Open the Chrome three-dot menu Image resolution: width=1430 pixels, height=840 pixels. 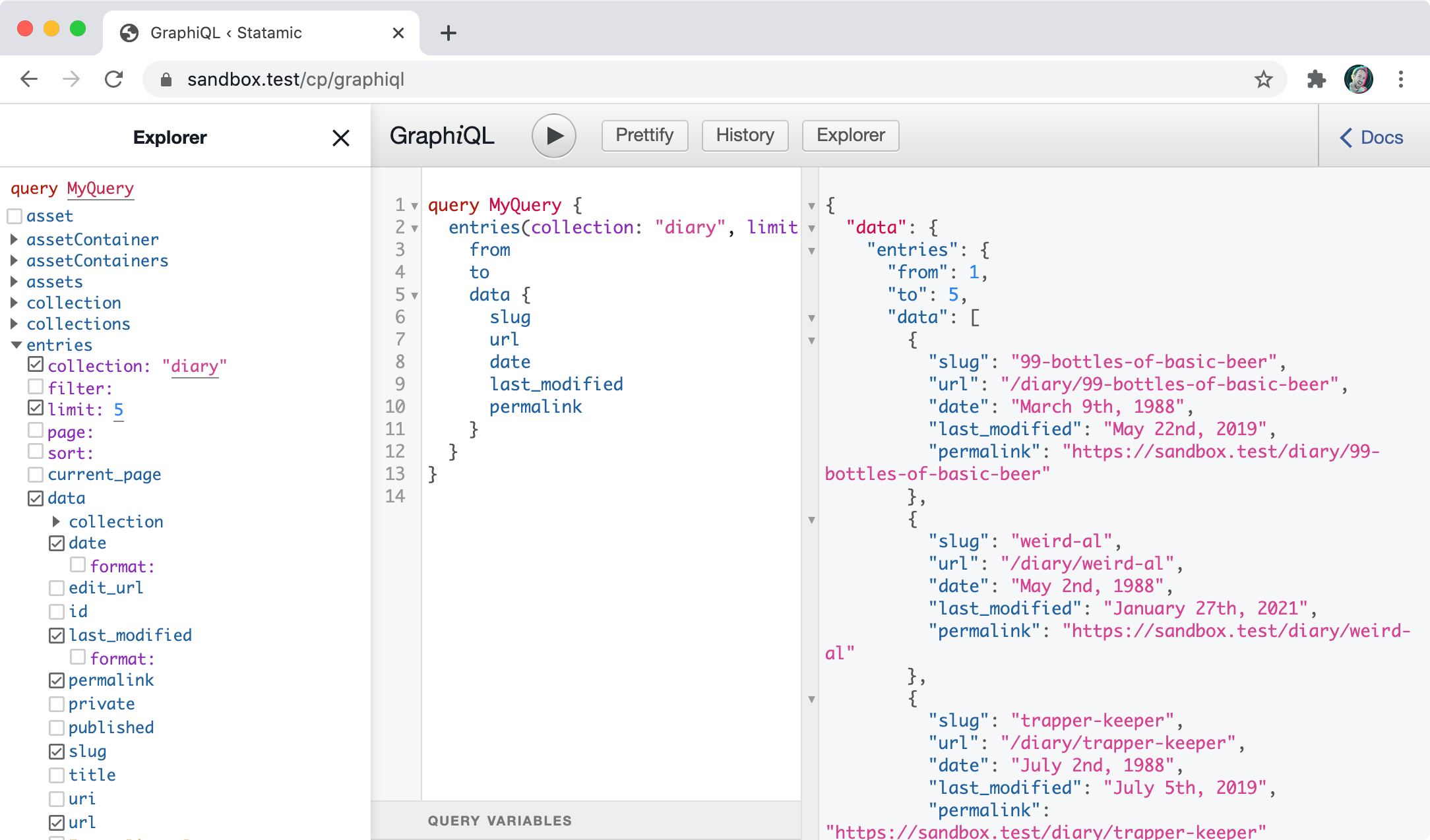tap(1401, 79)
